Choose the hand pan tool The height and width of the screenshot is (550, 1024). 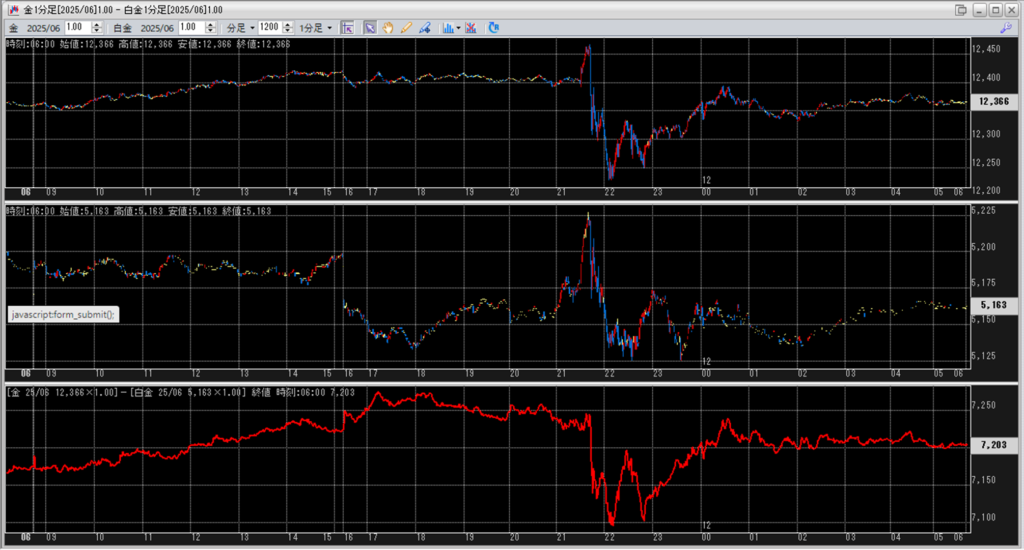[388, 27]
